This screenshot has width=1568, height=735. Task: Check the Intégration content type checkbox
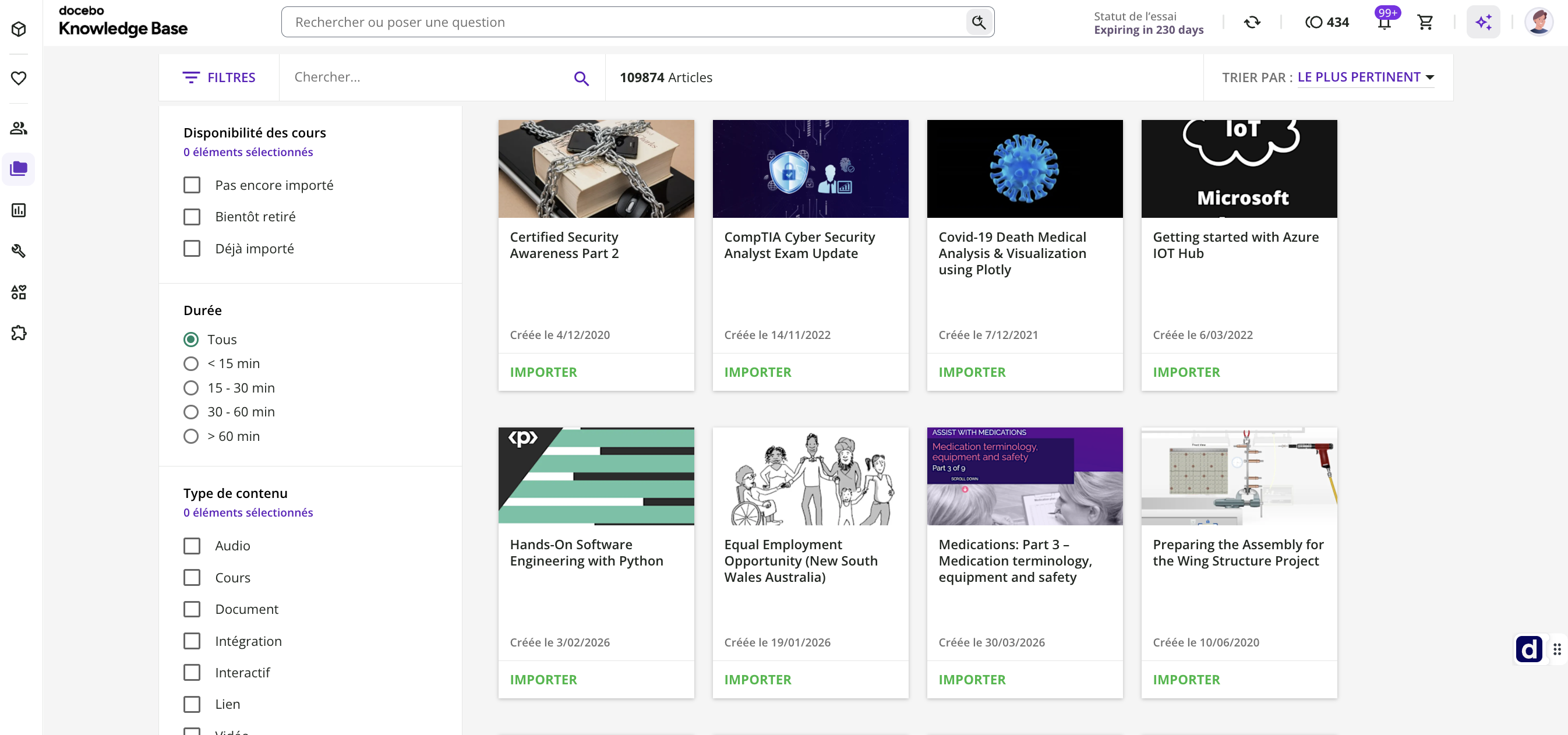coord(192,641)
